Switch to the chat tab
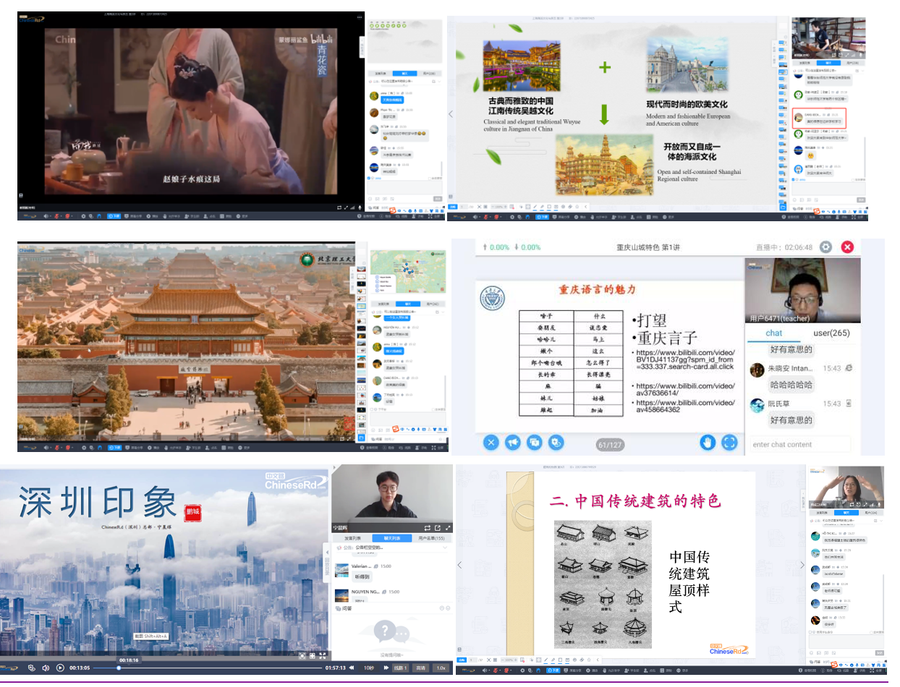900x687 pixels. (774, 333)
